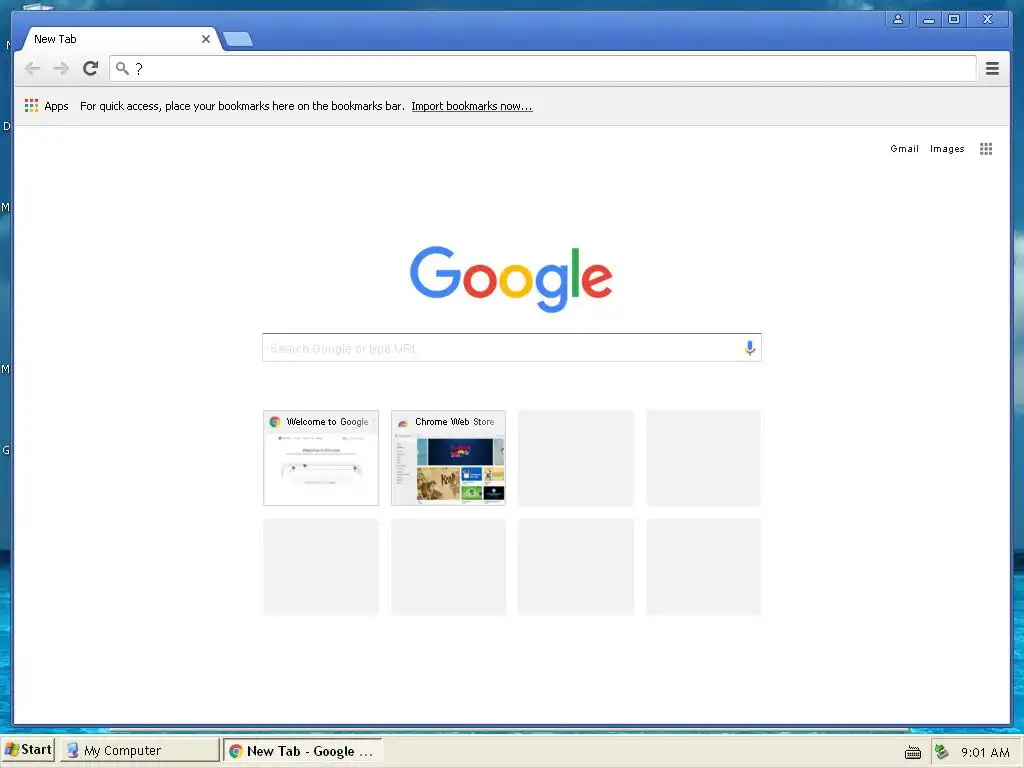Minimize the Chrome window
Image resolution: width=1024 pixels, height=768 pixels.
928,19
